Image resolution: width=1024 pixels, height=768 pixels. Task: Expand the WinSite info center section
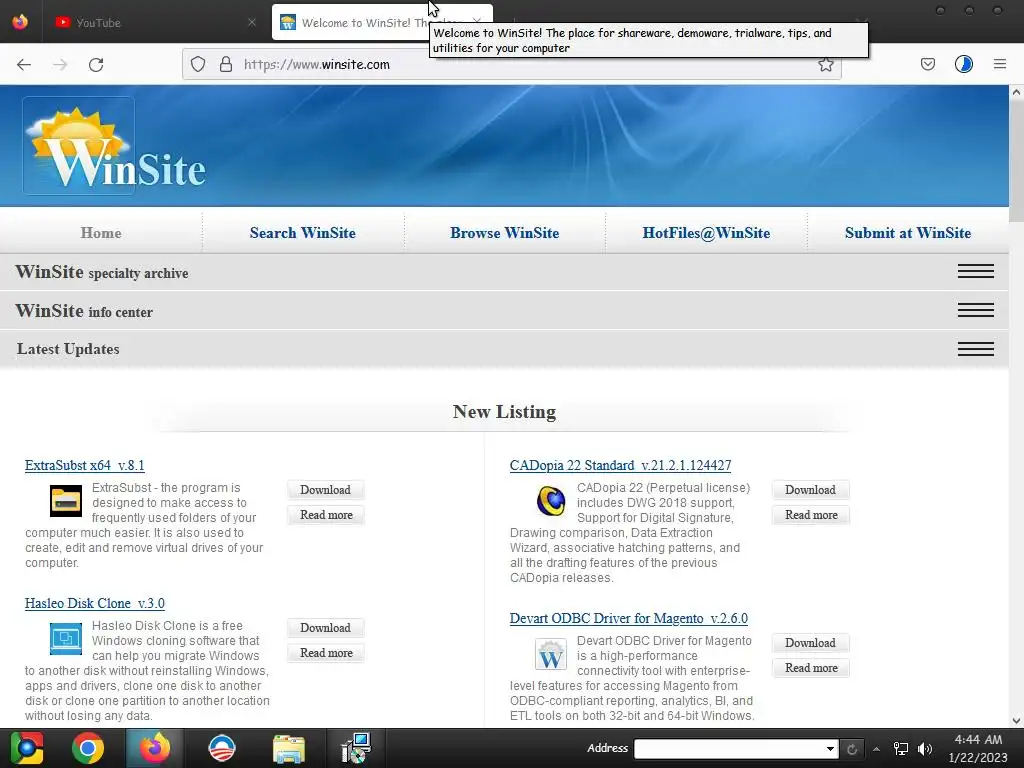tap(976, 310)
